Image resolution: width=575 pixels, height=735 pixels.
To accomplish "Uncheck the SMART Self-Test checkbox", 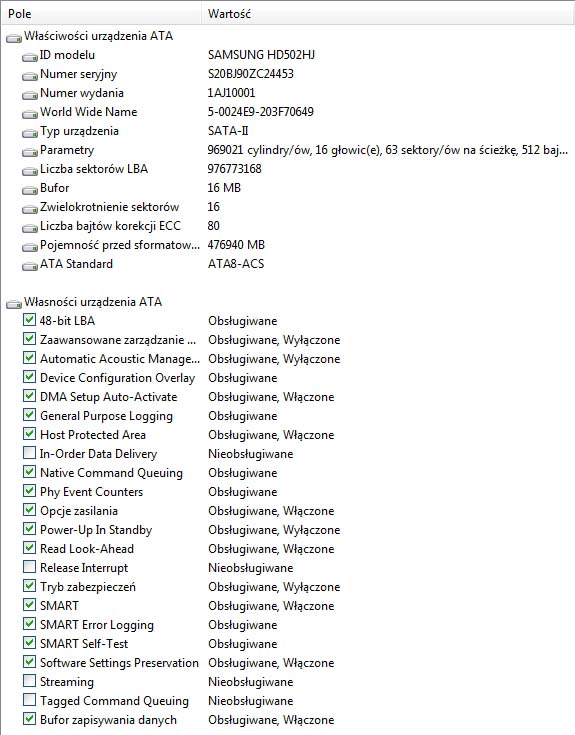I will tap(29, 643).
